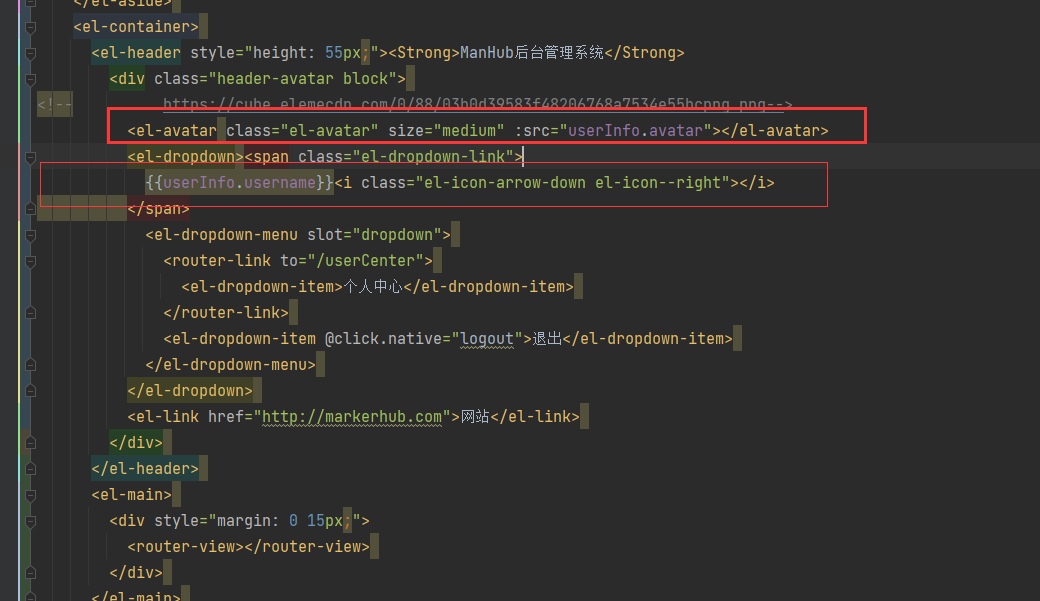Image resolution: width=1040 pixels, height=601 pixels.
Task: Toggle fold marker at closing el-dropdown-menu tag
Action: (31, 365)
